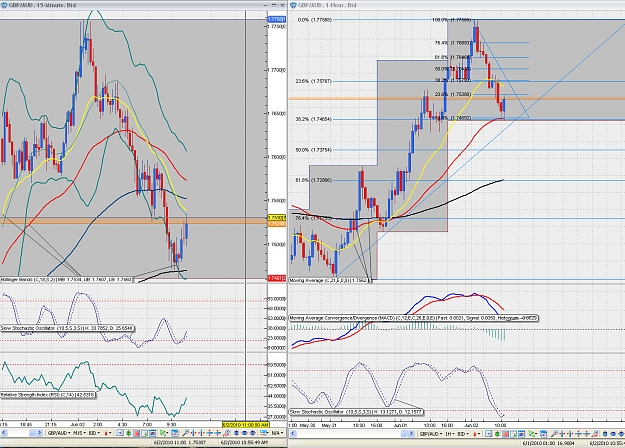Click first blue-framed window icon left of green candlestick, 1-Hour toolbar
This screenshot has height=448, width=625.
[x=488, y=434]
